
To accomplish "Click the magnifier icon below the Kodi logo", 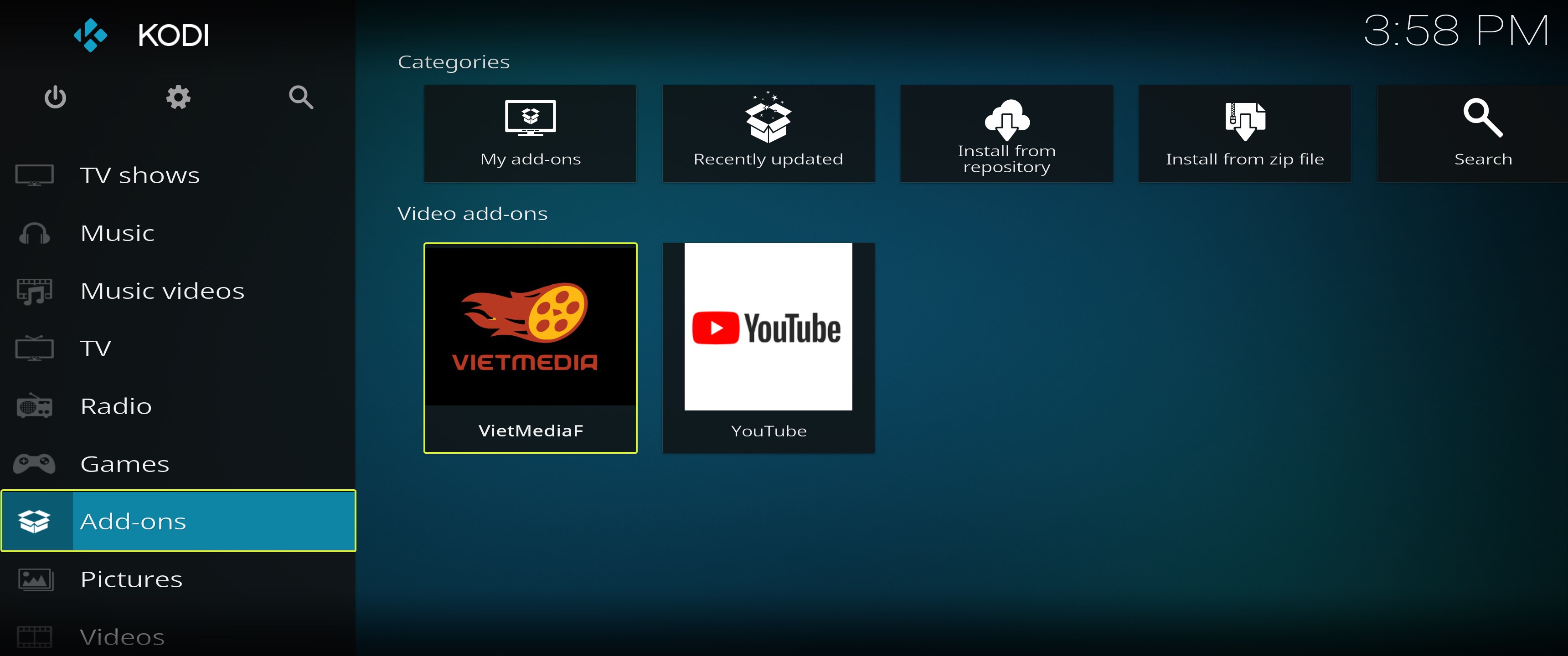I will click(x=301, y=97).
